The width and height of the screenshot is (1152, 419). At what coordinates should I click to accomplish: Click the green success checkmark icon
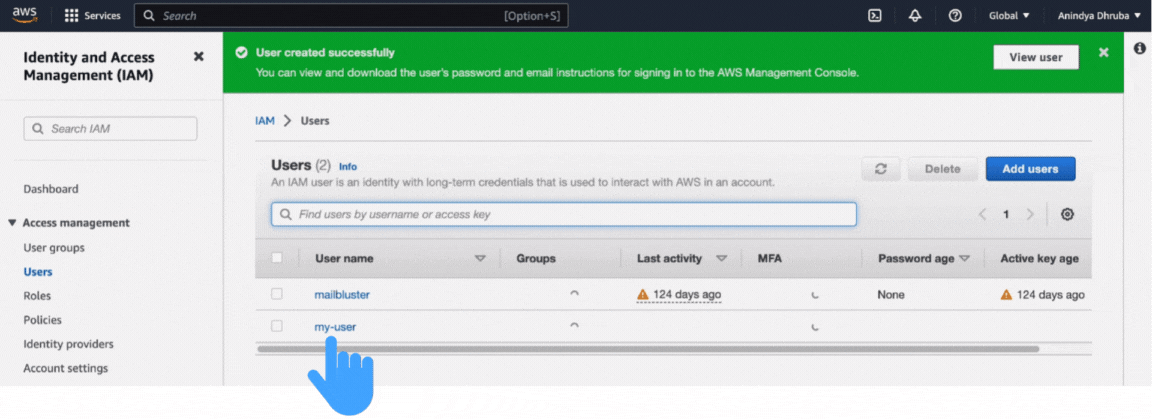(240, 53)
